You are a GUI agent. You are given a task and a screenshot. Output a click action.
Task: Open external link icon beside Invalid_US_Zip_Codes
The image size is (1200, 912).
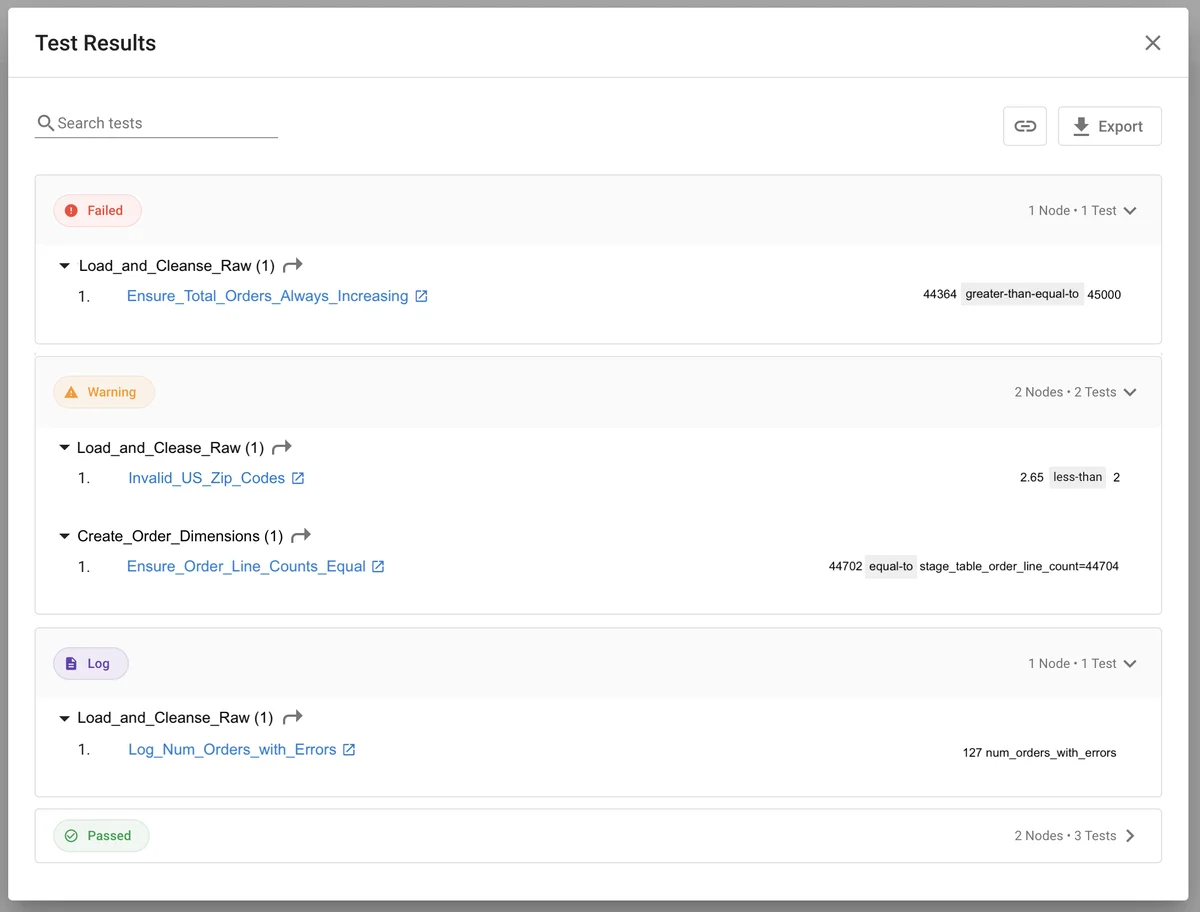pos(298,478)
